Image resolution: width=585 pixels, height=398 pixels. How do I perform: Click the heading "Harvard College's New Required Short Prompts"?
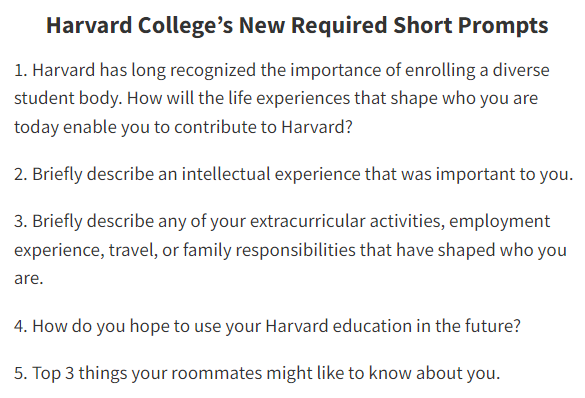click(x=297, y=26)
